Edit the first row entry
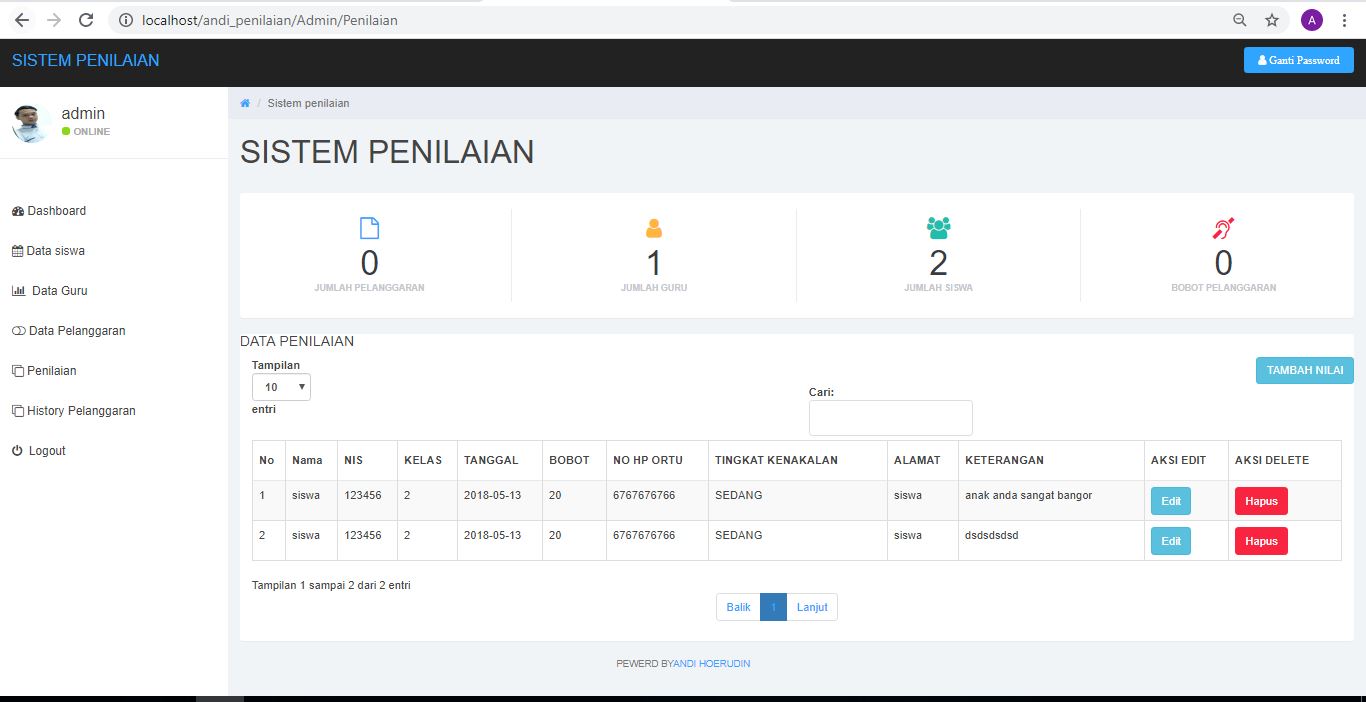Image resolution: width=1366 pixels, height=702 pixels. click(x=1170, y=501)
